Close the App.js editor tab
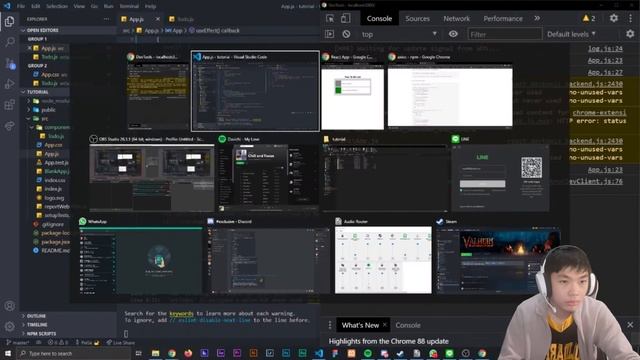Screen dimensions: 640x360 158,19
